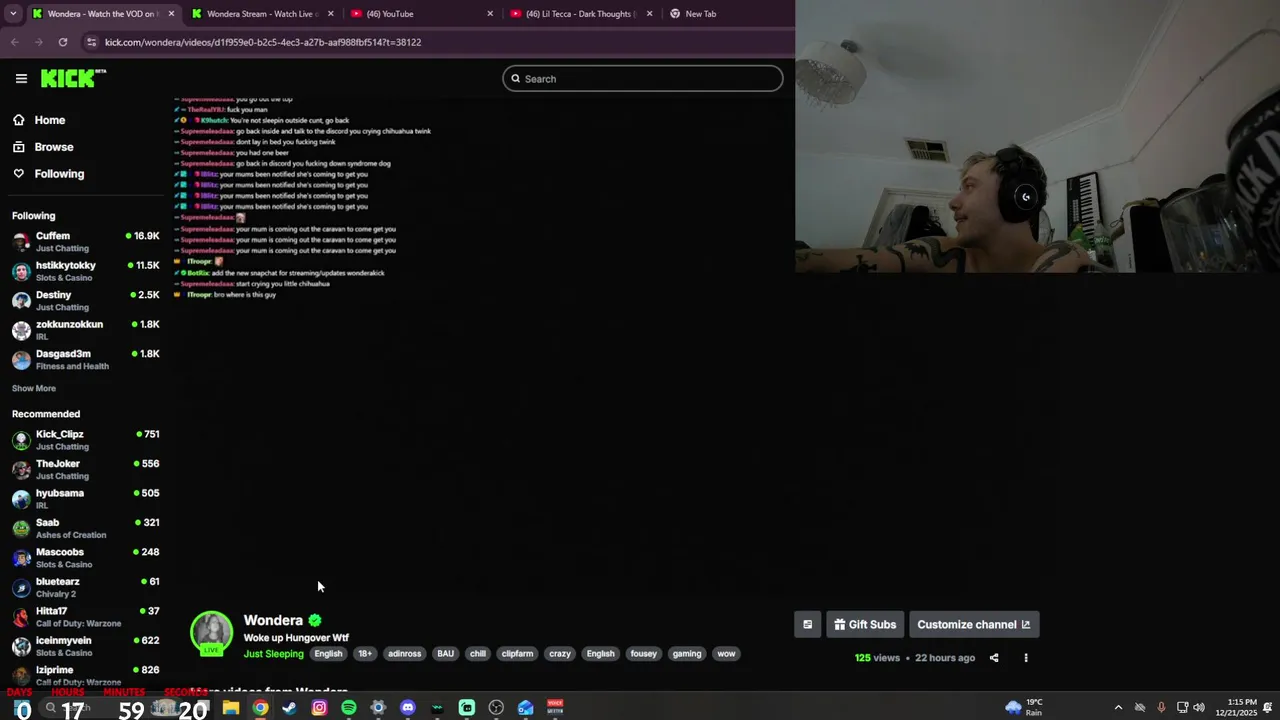
Task: Open the settings gear app in taskbar
Action: coord(378,708)
